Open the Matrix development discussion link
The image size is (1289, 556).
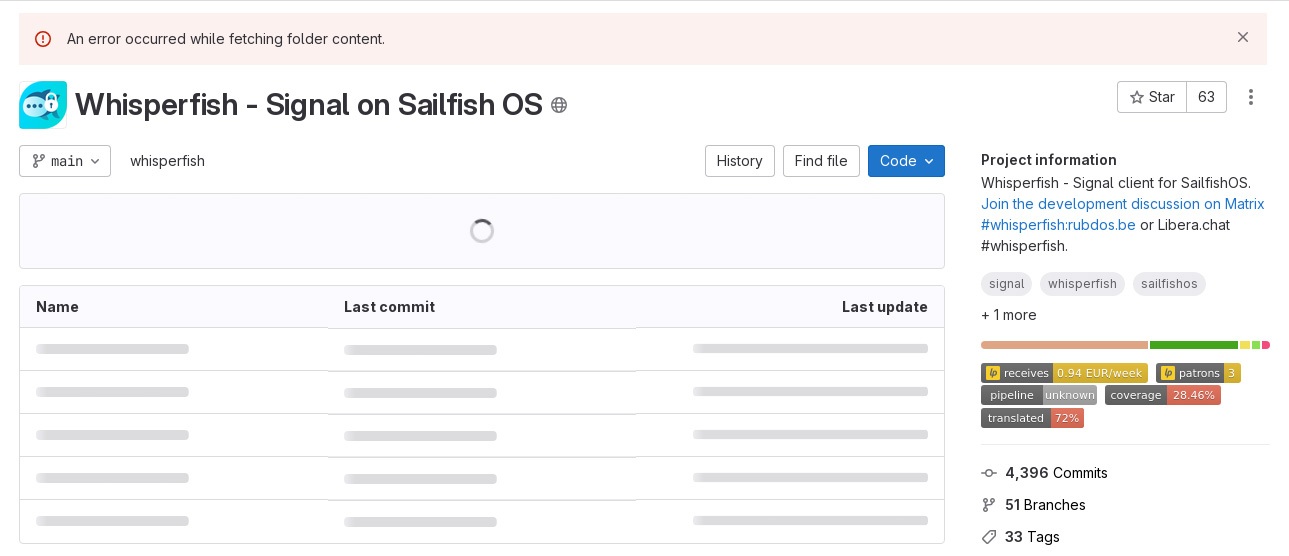(1122, 204)
